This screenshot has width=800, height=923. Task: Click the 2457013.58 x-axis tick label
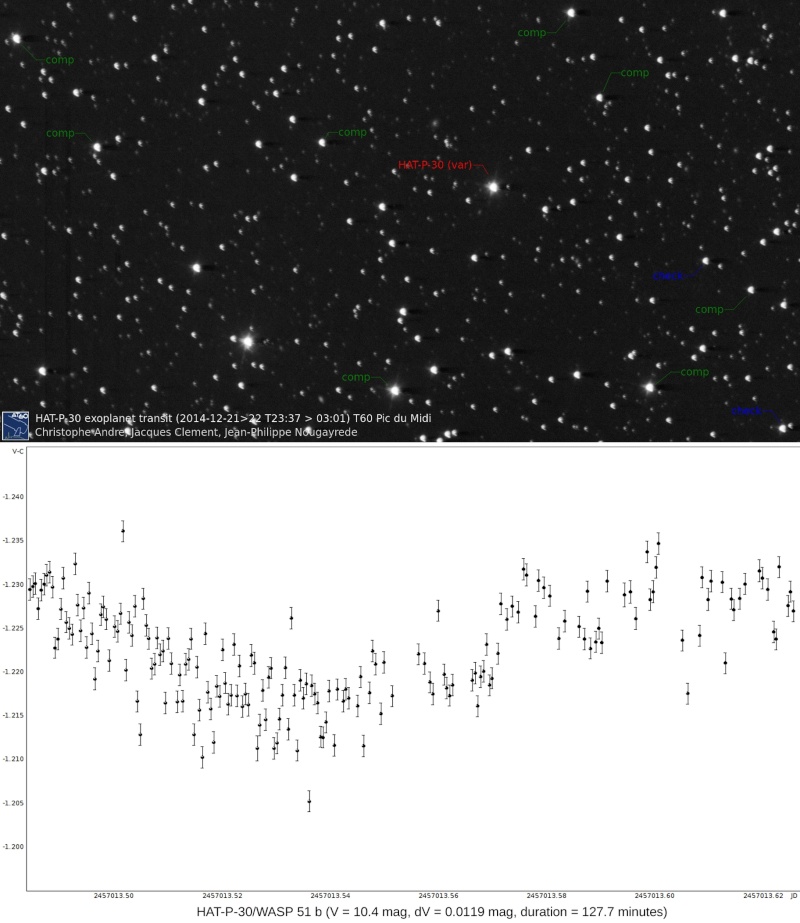(546, 896)
